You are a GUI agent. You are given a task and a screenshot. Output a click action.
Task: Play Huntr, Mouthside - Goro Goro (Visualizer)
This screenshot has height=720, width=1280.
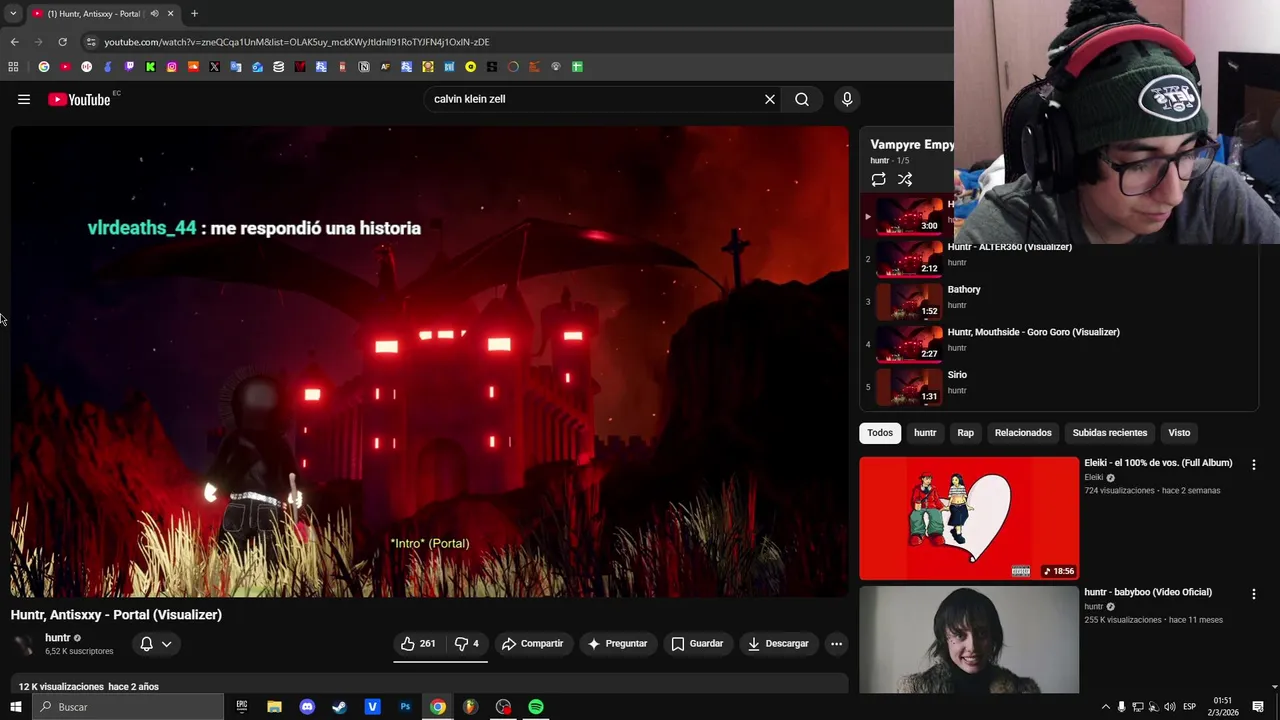point(1058,345)
